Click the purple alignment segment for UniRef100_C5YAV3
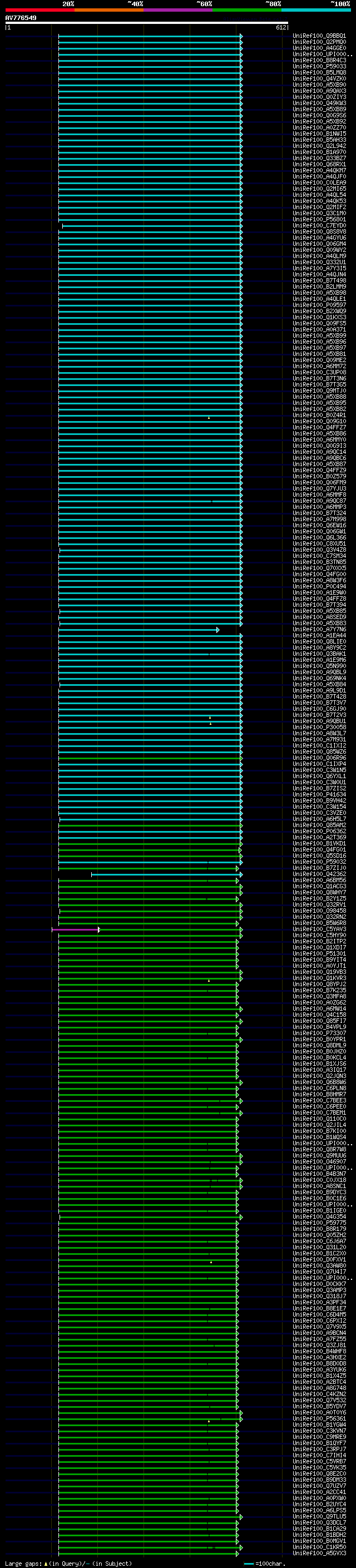 (x=76, y=929)
